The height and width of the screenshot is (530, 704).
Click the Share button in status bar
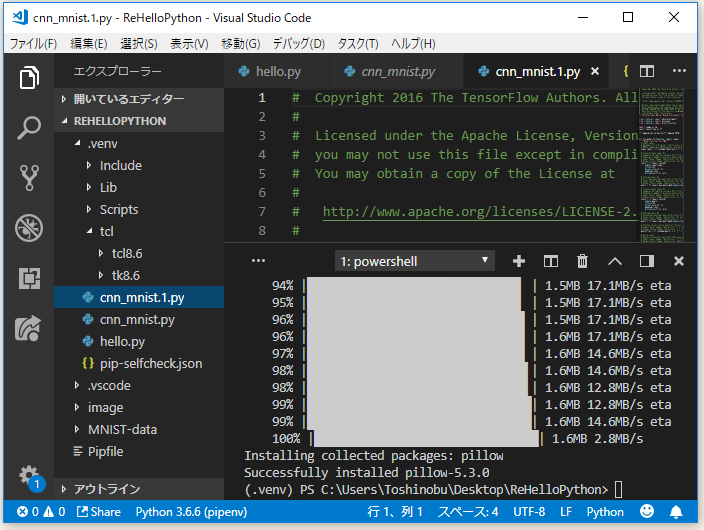99,512
